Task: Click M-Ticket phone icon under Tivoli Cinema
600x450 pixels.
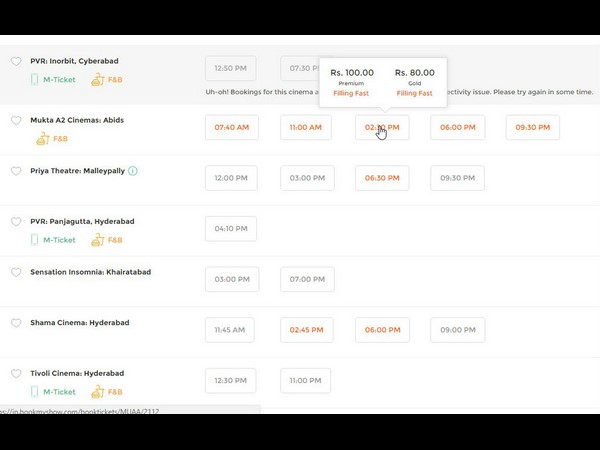Action: point(34,392)
